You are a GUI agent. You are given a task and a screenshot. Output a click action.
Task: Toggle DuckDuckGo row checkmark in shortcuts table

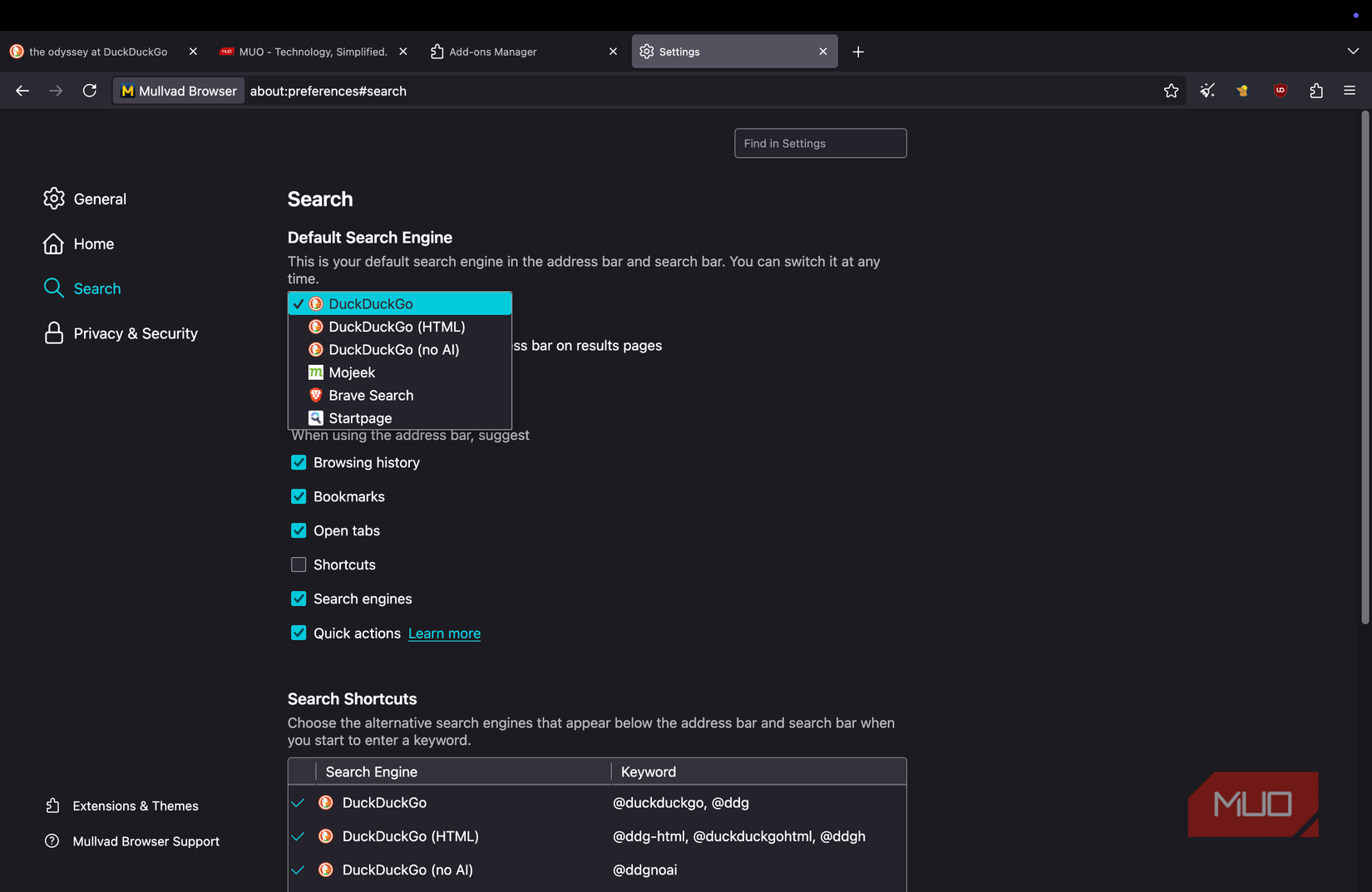pyautogui.click(x=298, y=802)
